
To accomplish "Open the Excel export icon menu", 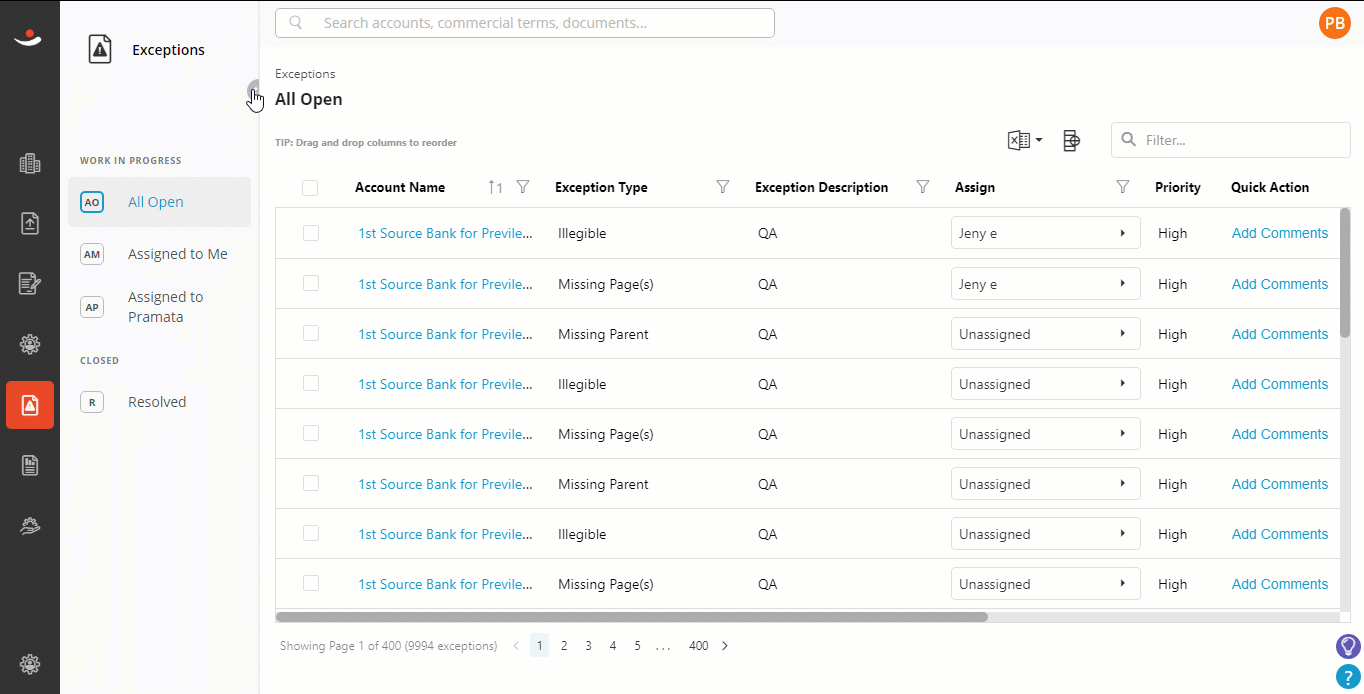I will [x=1025, y=141].
